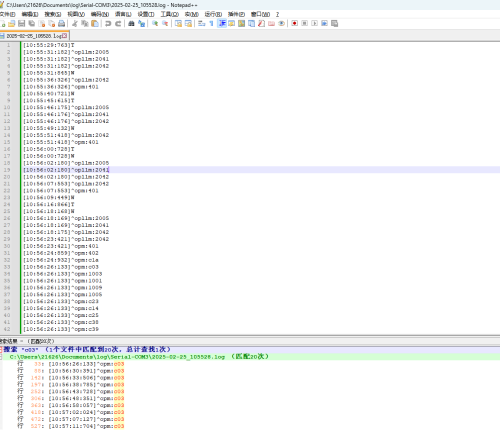Jump to search result on line 33
This screenshot has height=430, width=500.
pos(71,364)
